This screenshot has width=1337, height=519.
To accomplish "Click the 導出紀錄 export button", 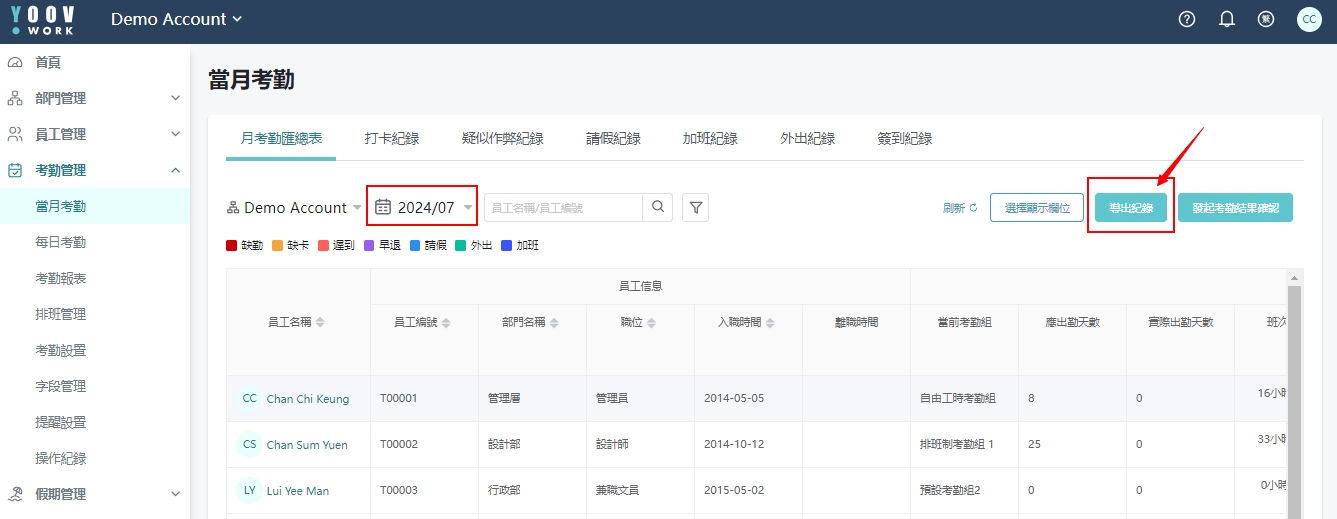I will coord(1131,208).
